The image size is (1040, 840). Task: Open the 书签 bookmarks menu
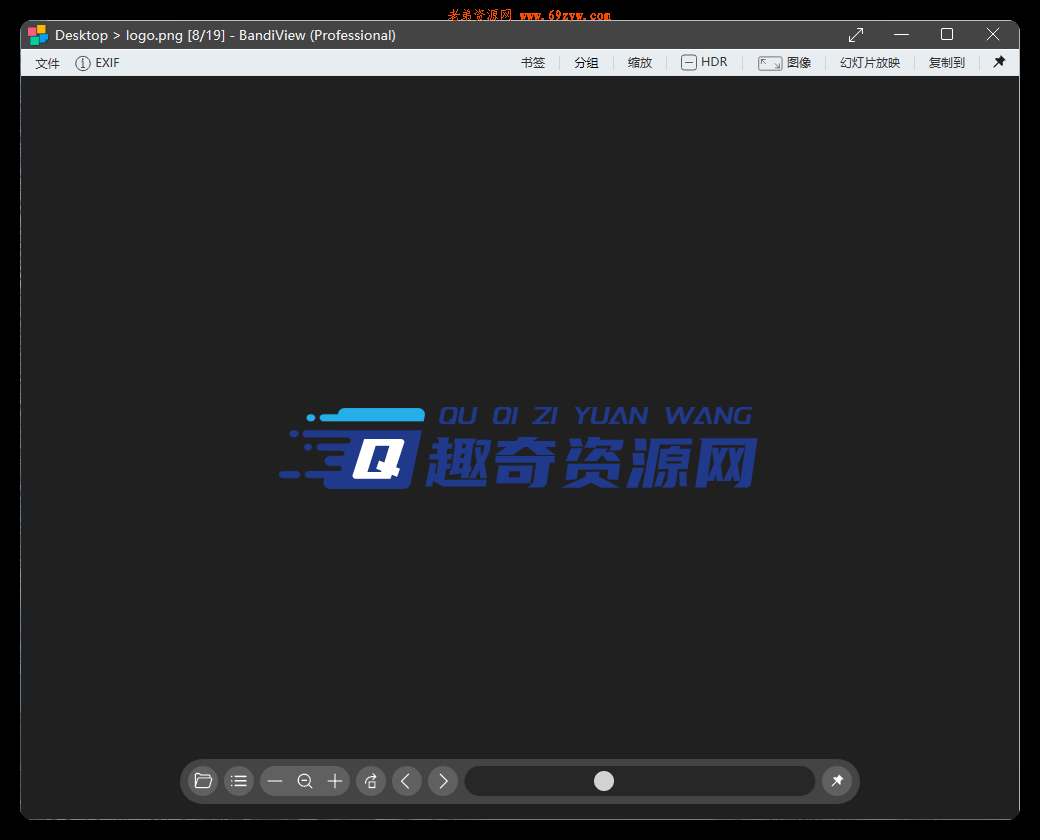tap(534, 62)
